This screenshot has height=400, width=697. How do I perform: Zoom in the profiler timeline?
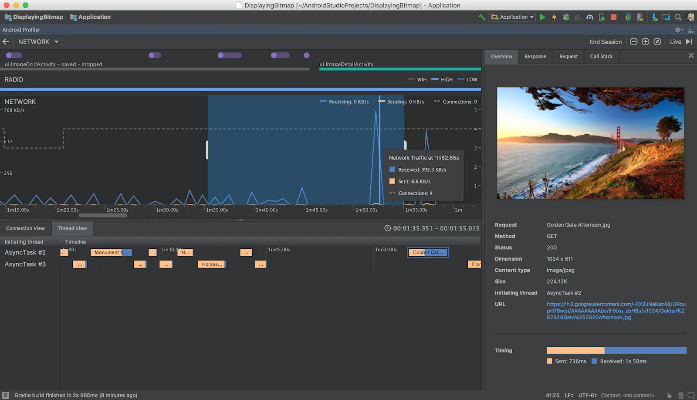[x=645, y=42]
